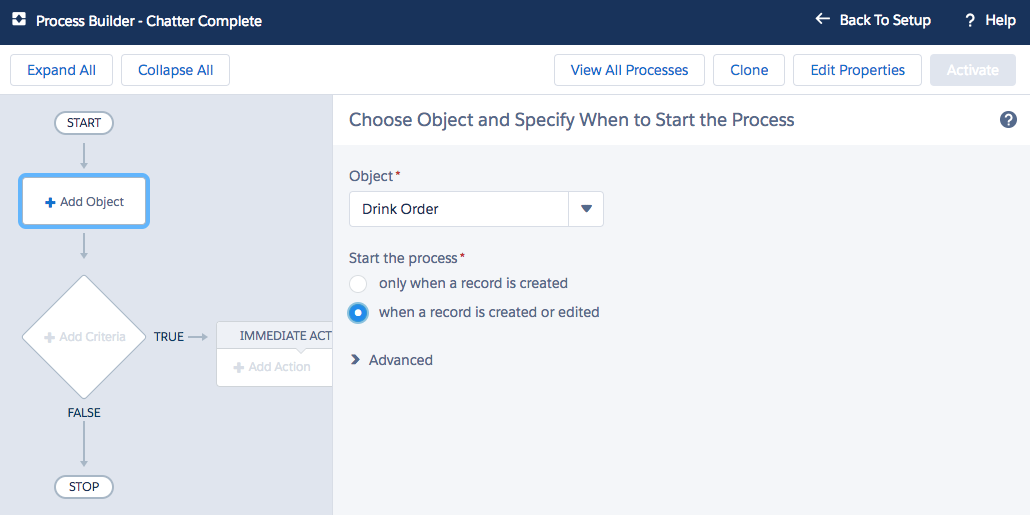Click the plus icon on Add Object node
Image resolution: width=1030 pixels, height=515 pixels.
pos(51,202)
